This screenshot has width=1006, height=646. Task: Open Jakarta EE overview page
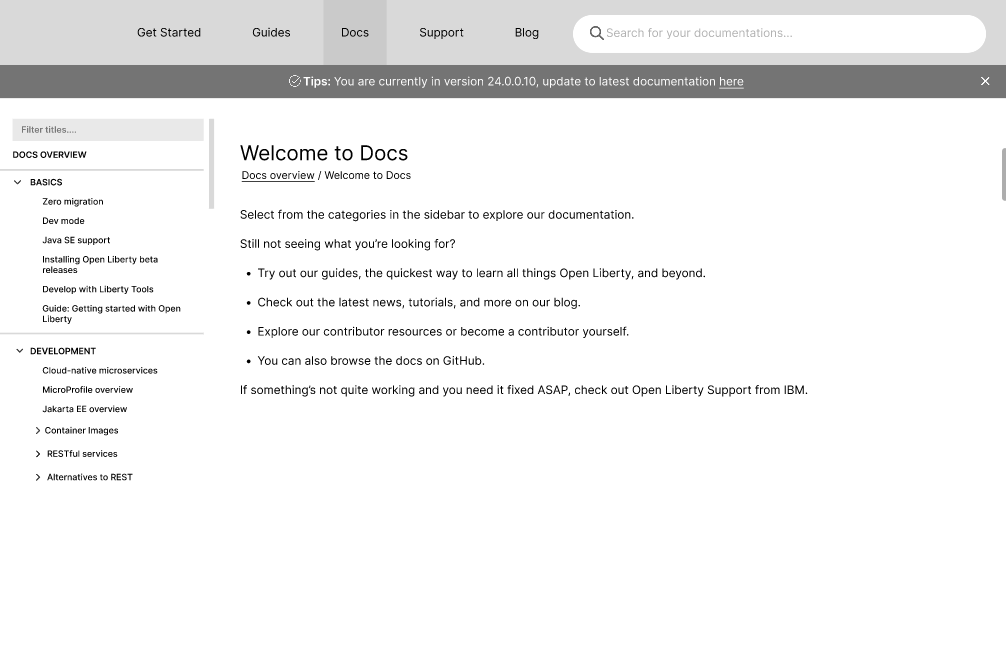pyautogui.click(x=85, y=409)
